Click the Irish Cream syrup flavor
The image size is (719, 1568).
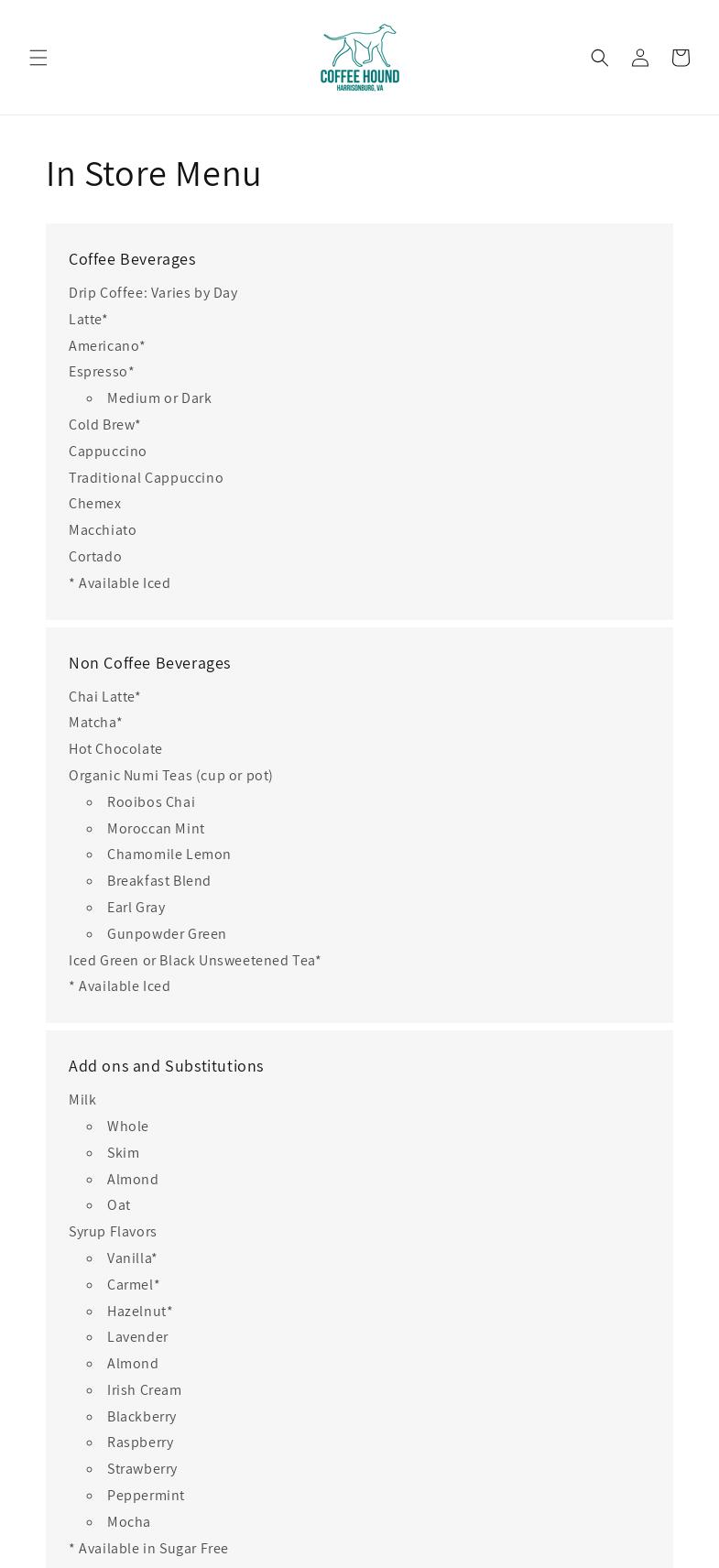click(x=145, y=1390)
